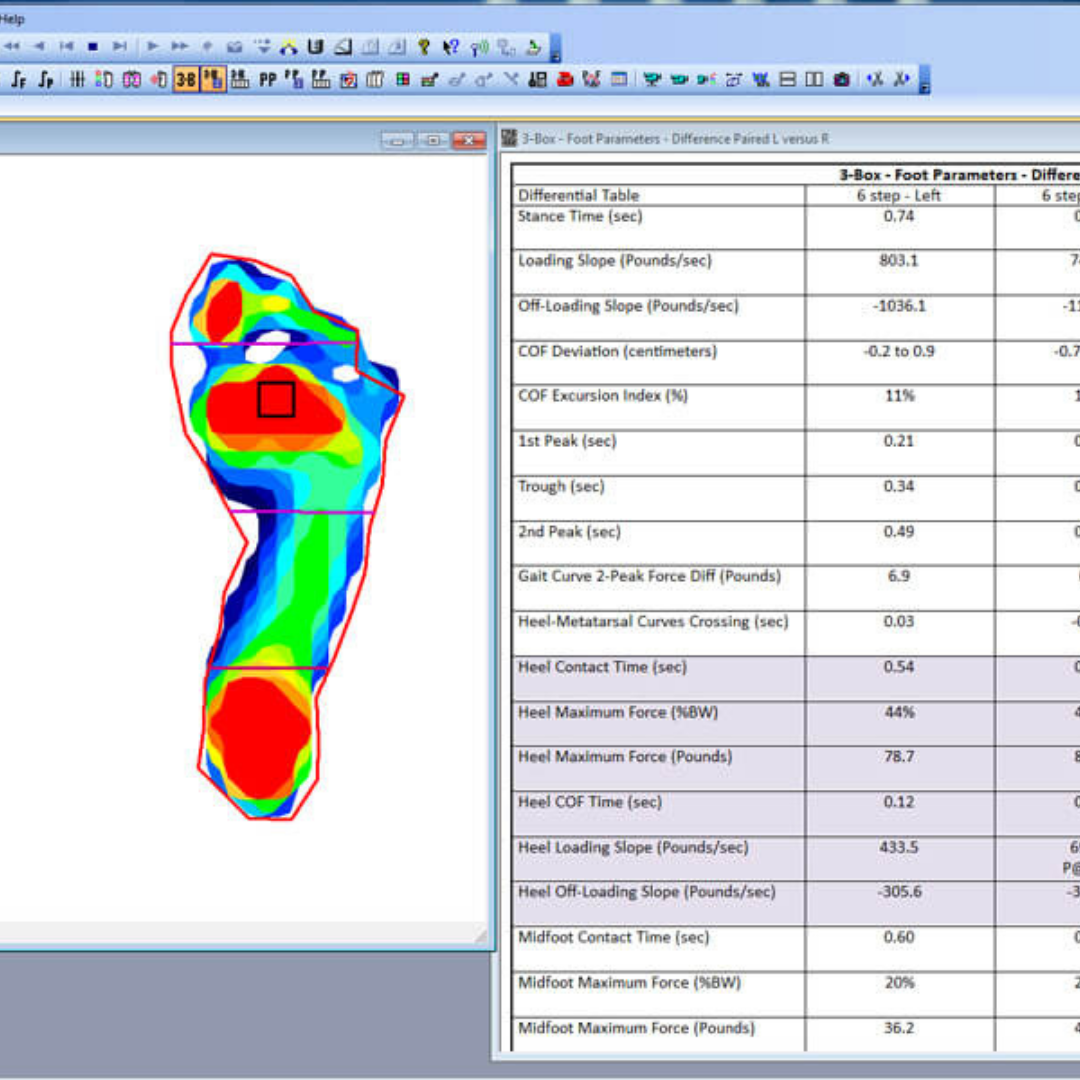Toggle the highlighted 3-B (3-Box) icon
This screenshot has width=1080, height=1080.
pyautogui.click(x=186, y=80)
